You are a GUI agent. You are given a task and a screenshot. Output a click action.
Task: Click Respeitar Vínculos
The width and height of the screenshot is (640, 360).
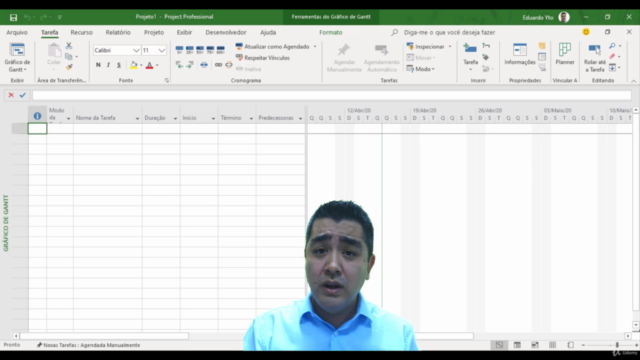[x=263, y=58]
